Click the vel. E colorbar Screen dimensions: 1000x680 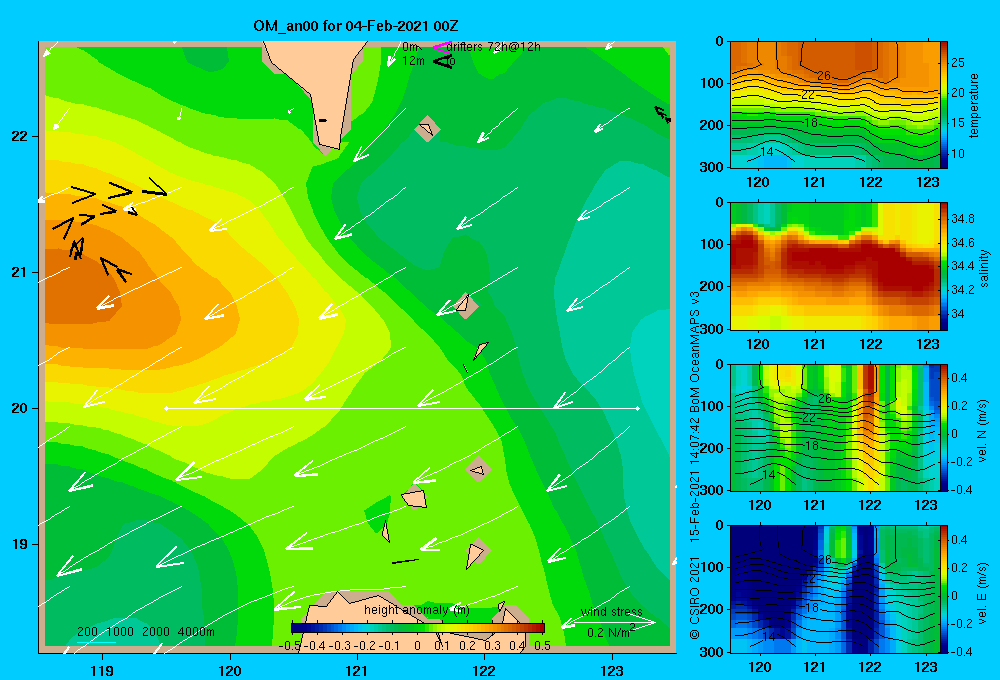[944, 589]
